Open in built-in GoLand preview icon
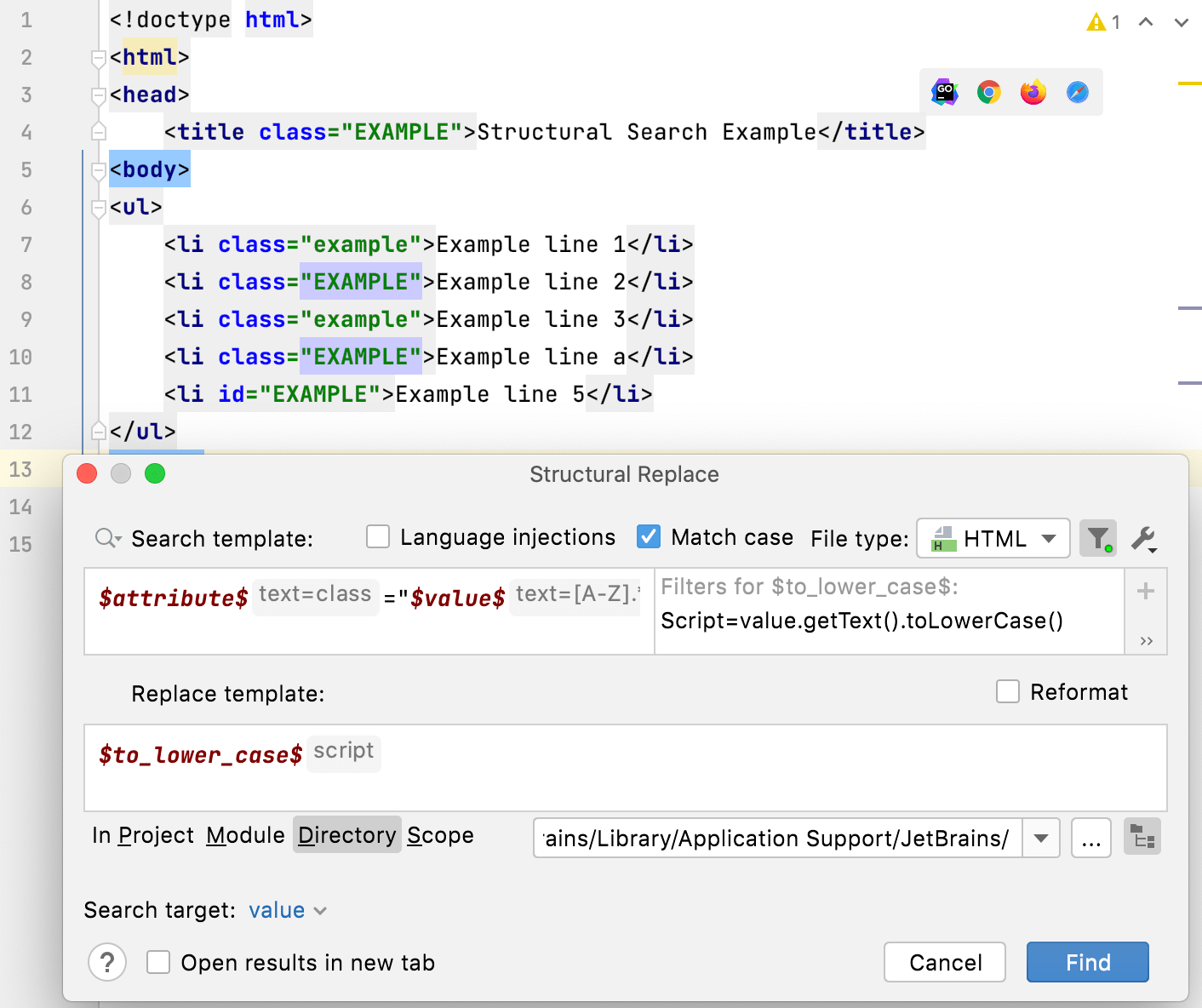The image size is (1202, 1008). point(944,92)
